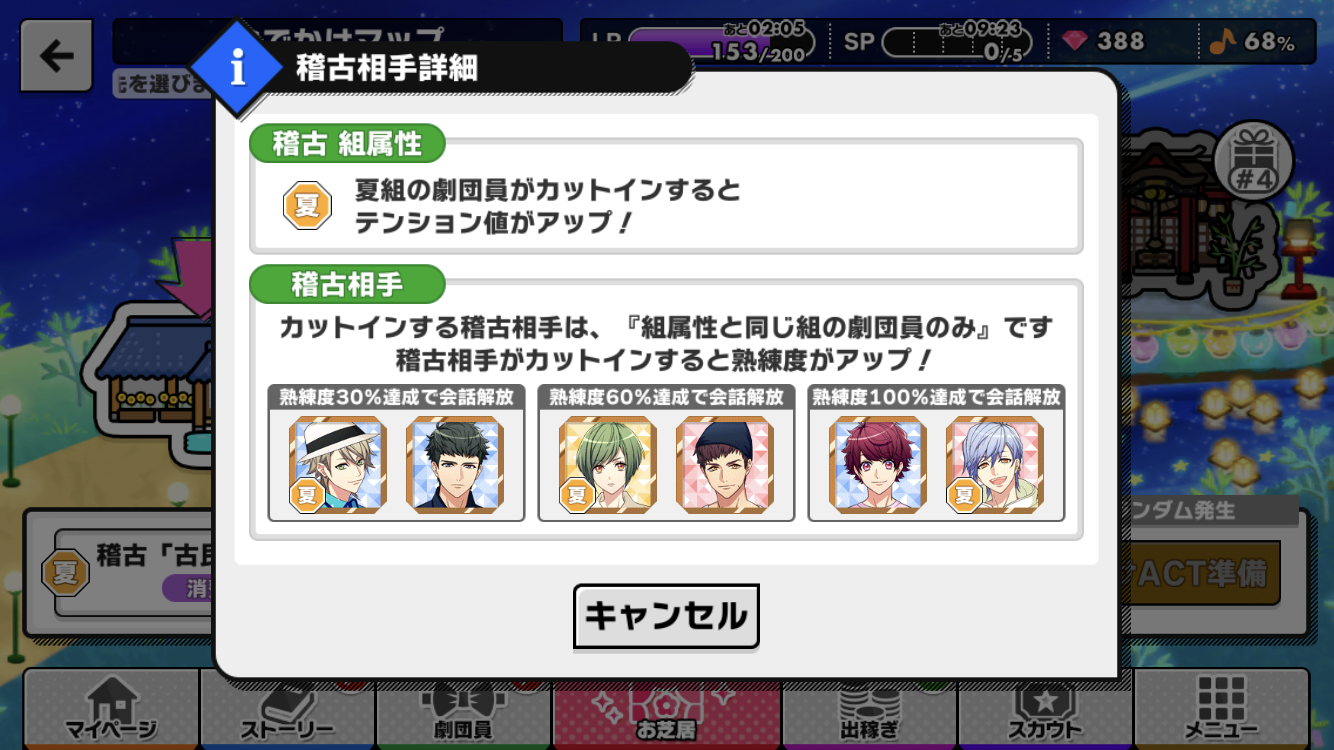Tap the back arrow button
The height and width of the screenshot is (750, 1334).
[x=56, y=56]
